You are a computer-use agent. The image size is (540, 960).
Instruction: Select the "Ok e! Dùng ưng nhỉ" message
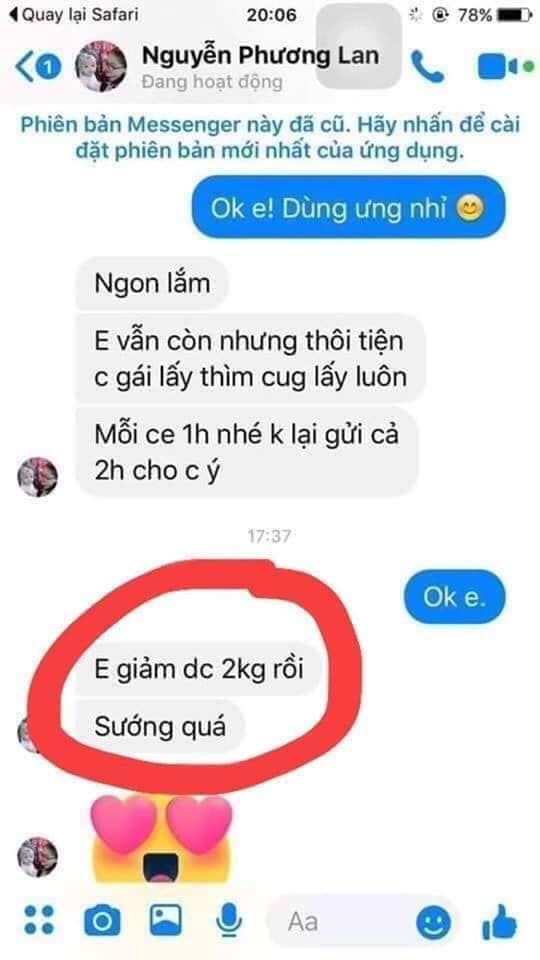point(349,207)
